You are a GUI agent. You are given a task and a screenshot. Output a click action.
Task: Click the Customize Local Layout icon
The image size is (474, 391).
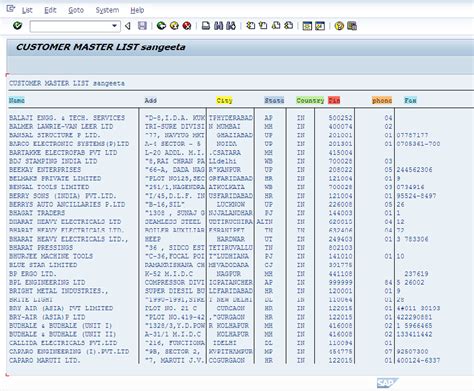click(x=352, y=26)
